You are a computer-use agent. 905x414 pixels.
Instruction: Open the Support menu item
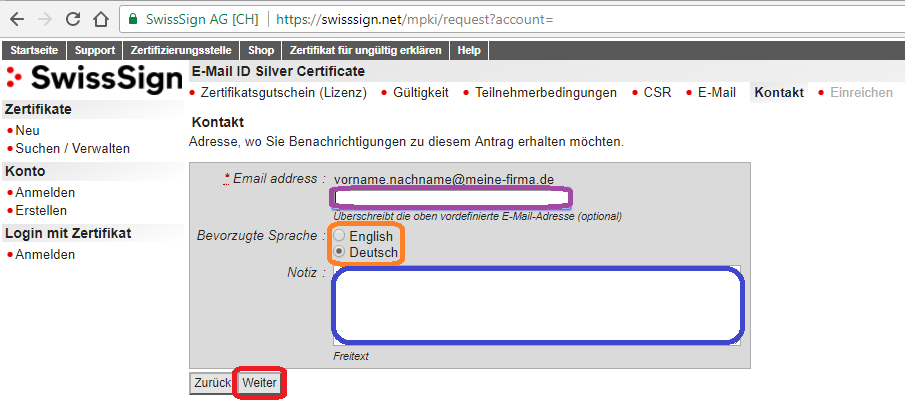95,50
